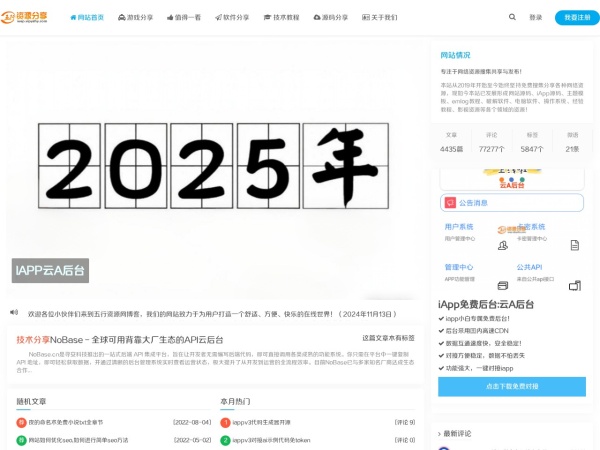Click comment count 评论 0 of second hot article
Viewport: 600px width, 450px height.
[405, 440]
